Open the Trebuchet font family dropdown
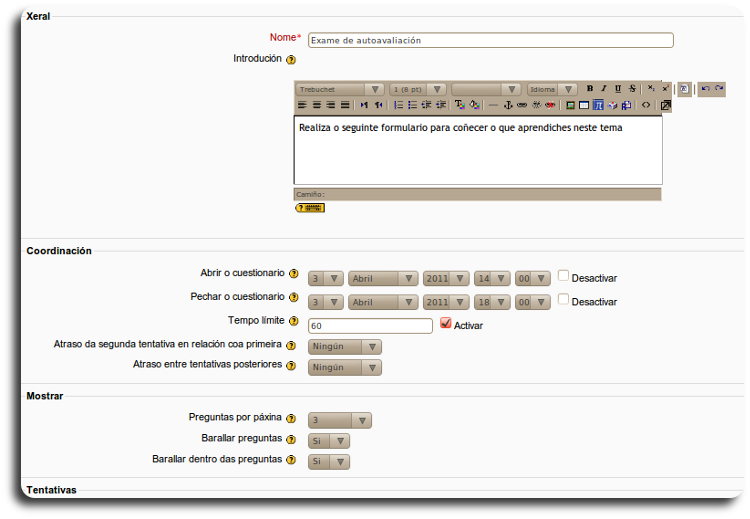 (340, 89)
